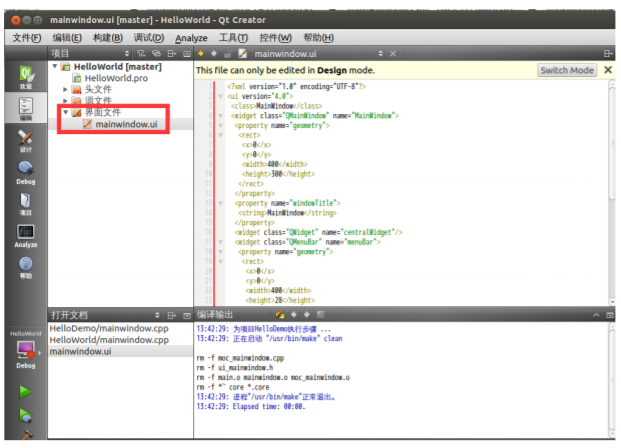621x448 pixels.
Task: Open HelloWorld.pro project file
Action: coord(115,77)
